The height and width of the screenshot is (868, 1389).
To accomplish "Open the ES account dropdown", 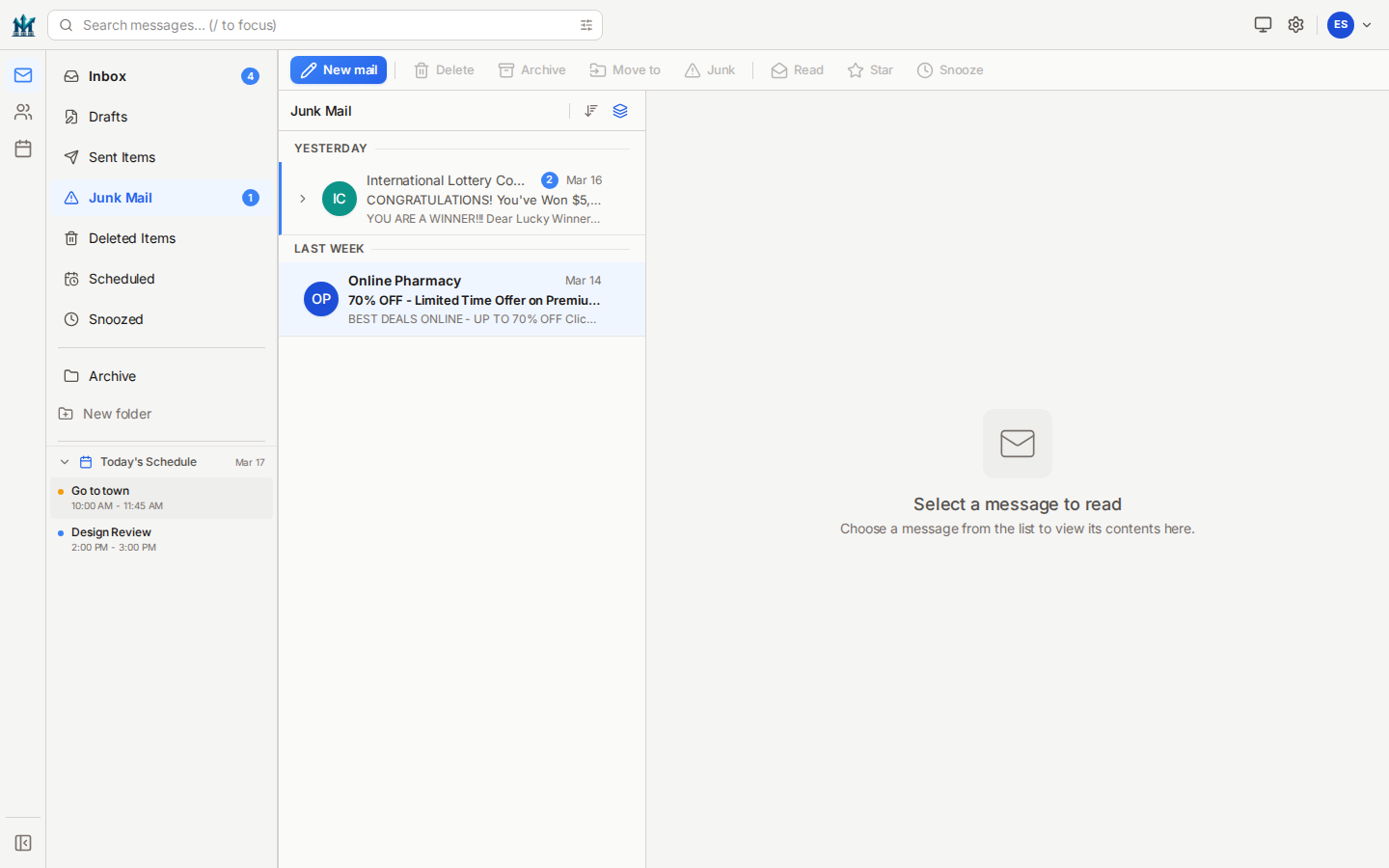I will point(1349,25).
